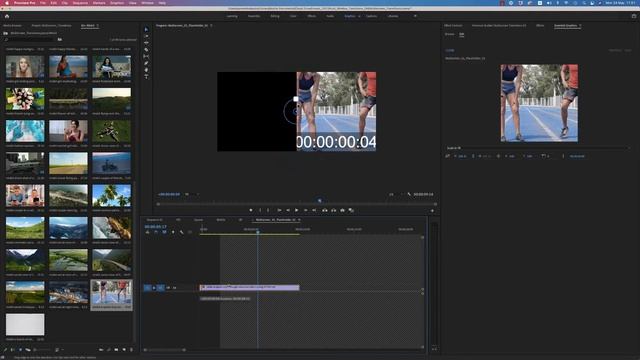Open the Graphics workspace menu icon
640x360 pixels.
359,16
